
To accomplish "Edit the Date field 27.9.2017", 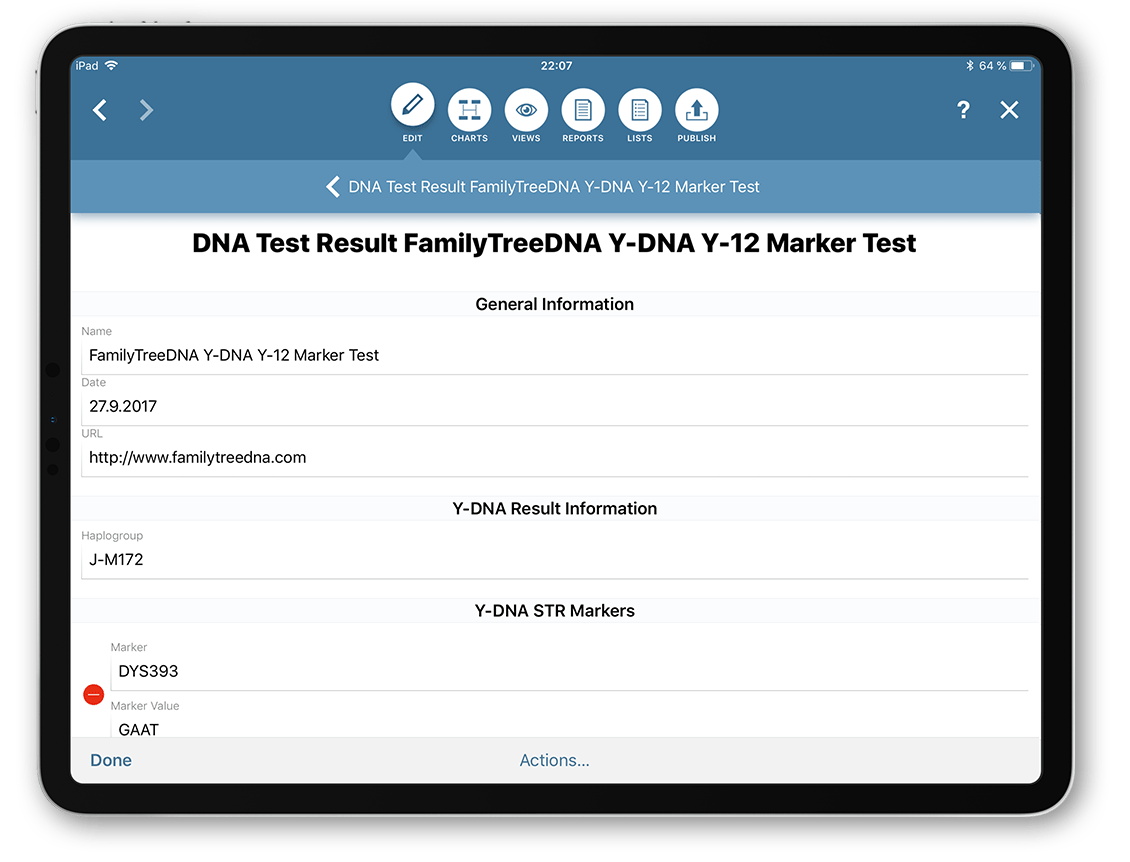I will [555, 406].
